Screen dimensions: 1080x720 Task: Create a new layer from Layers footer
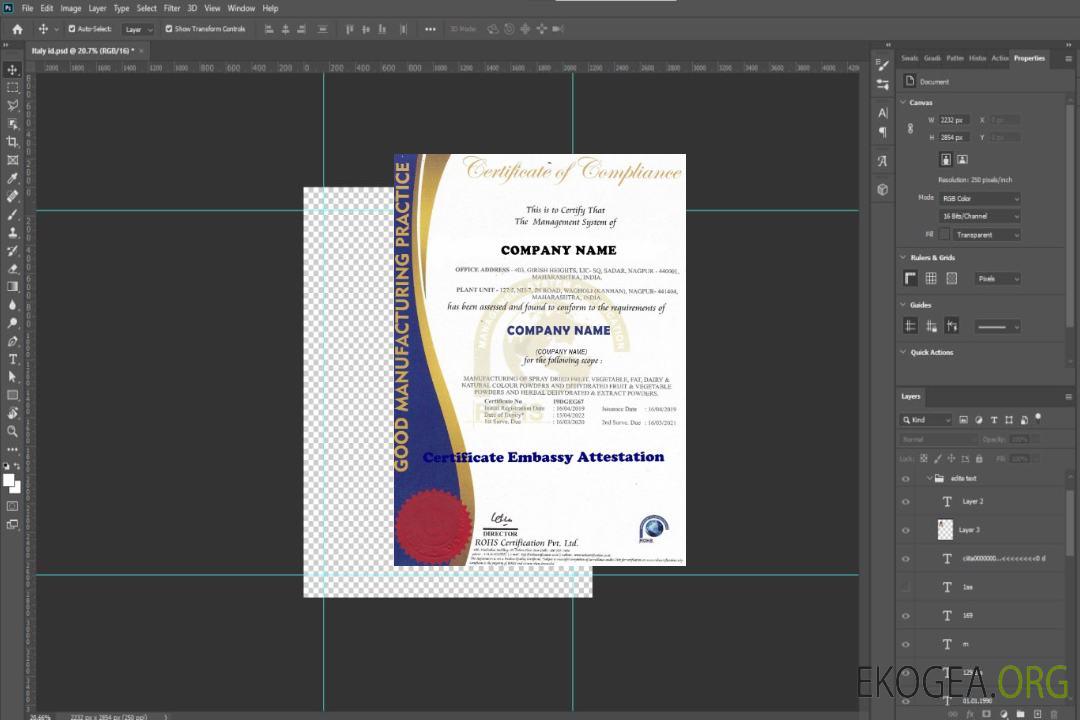(1037, 714)
